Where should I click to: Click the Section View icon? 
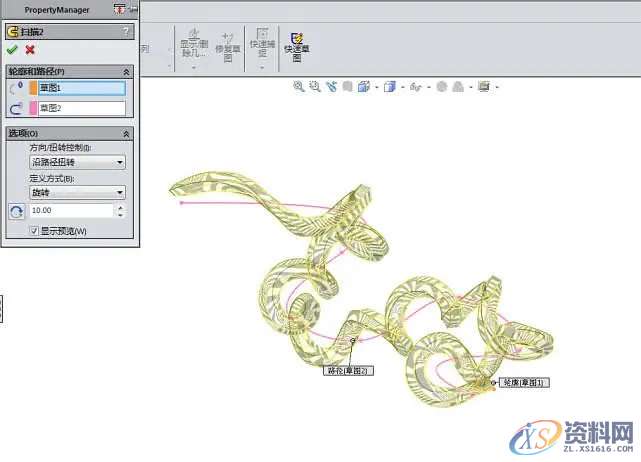pyautogui.click(x=347, y=86)
